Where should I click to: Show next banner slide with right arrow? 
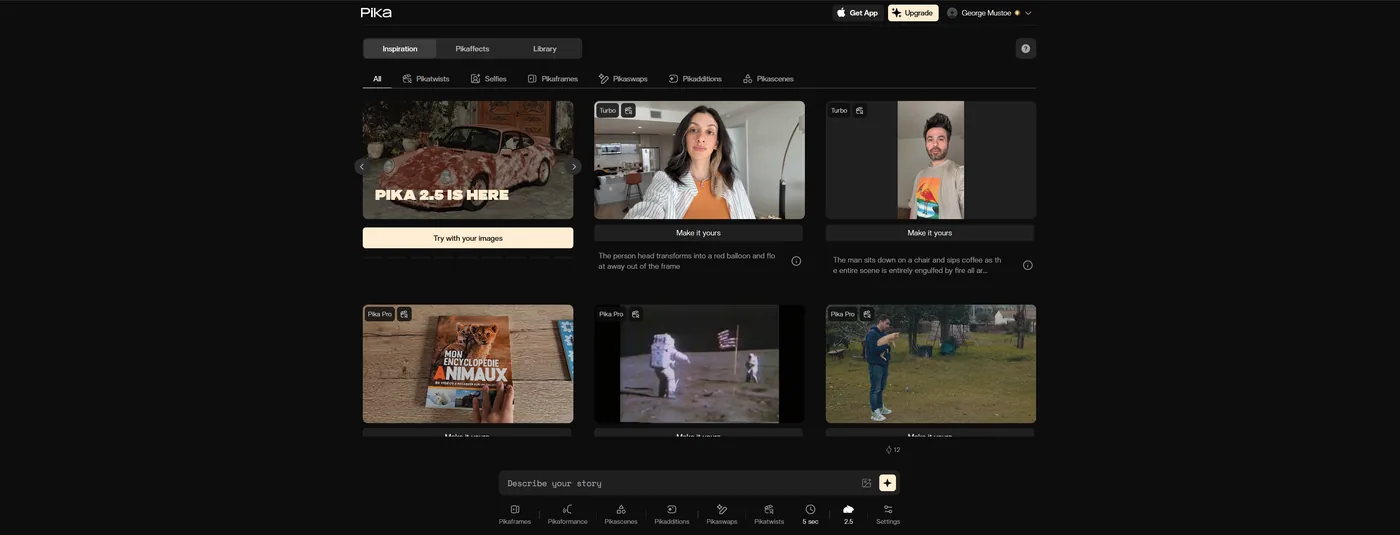(574, 167)
